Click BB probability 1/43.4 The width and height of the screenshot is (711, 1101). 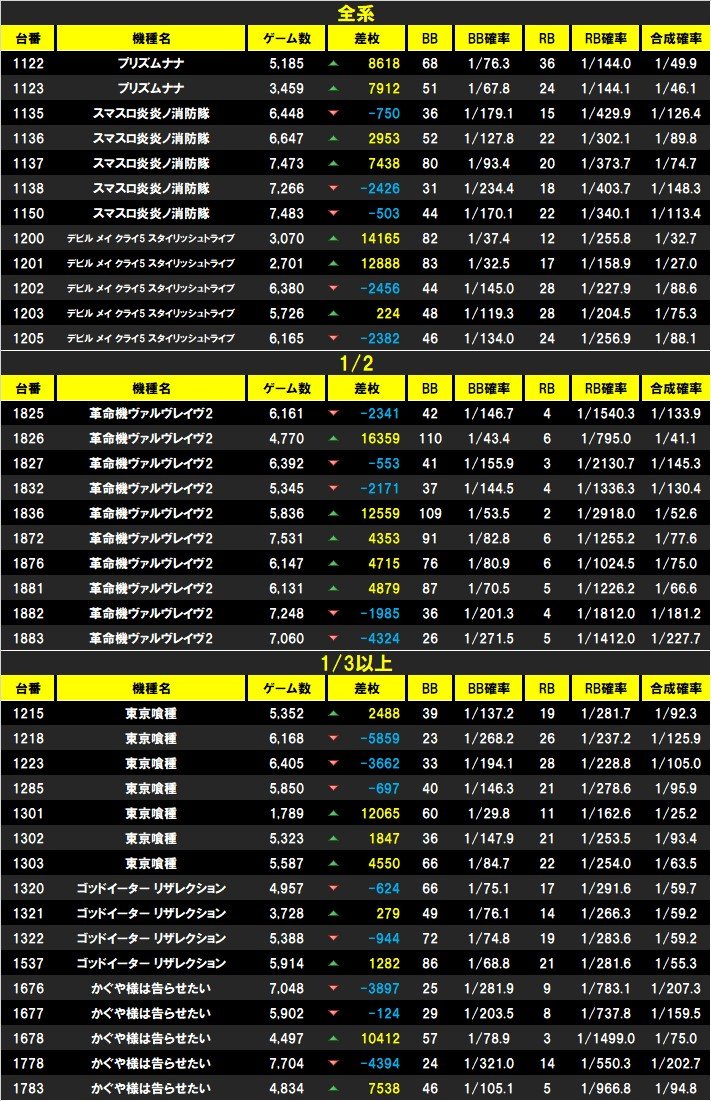coord(489,439)
